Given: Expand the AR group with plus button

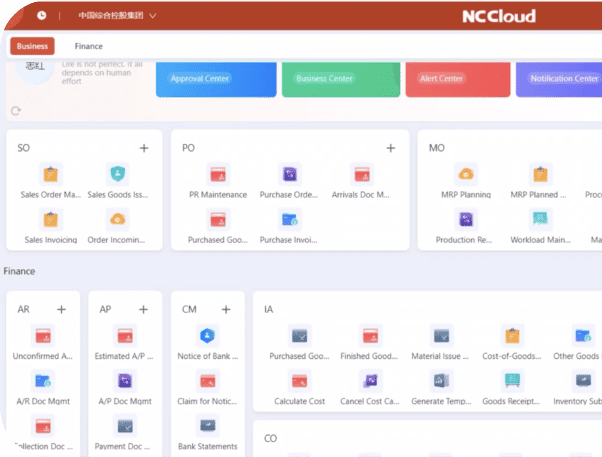Looking at the screenshot, I should point(61,310).
